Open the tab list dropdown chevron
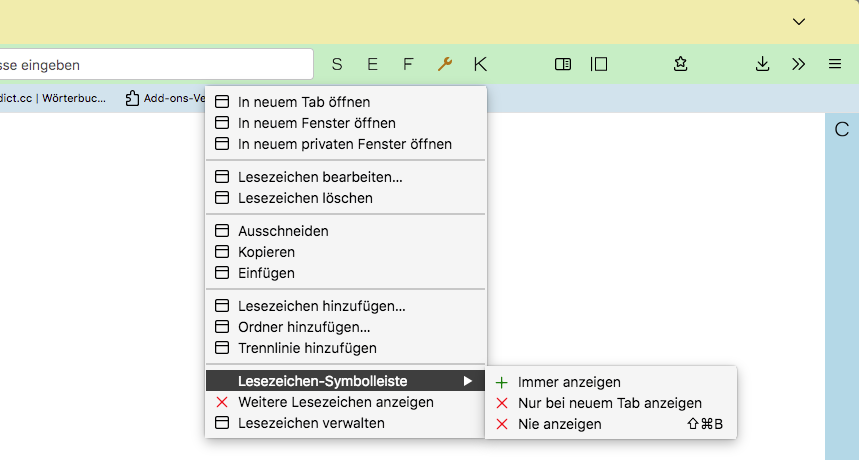 [x=799, y=21]
